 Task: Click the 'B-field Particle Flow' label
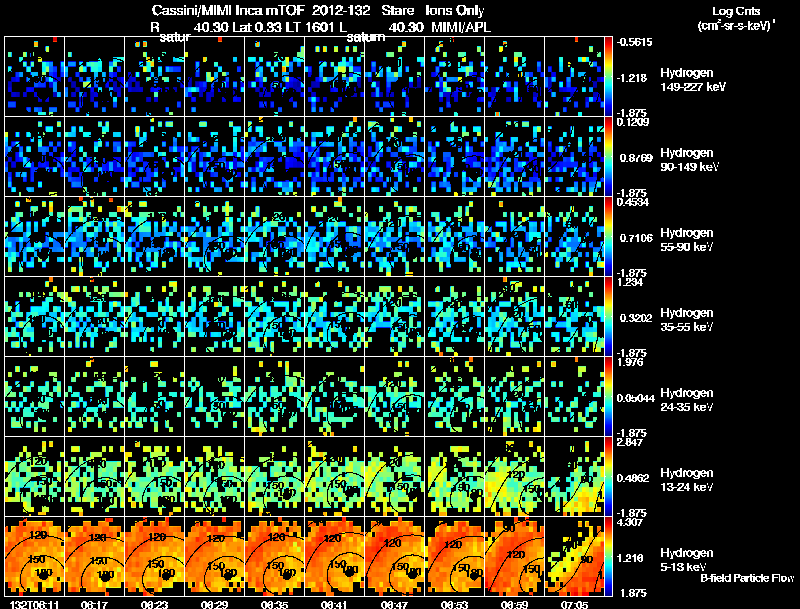(x=747, y=578)
